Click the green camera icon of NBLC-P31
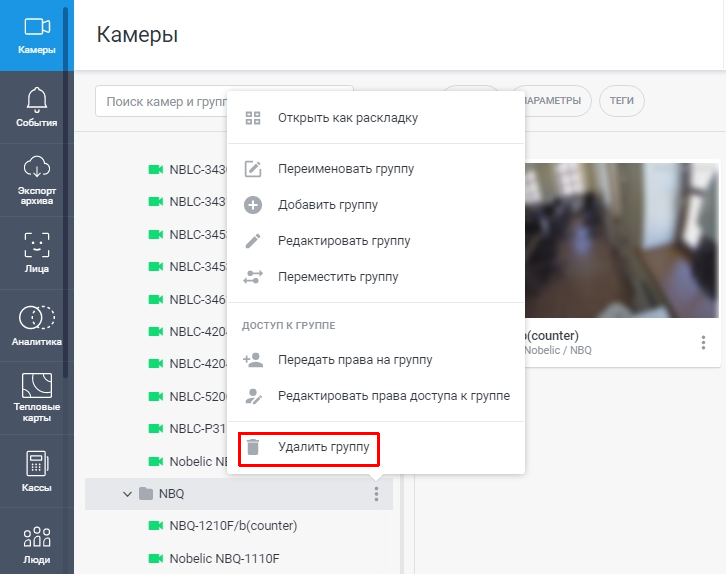 (x=156, y=429)
